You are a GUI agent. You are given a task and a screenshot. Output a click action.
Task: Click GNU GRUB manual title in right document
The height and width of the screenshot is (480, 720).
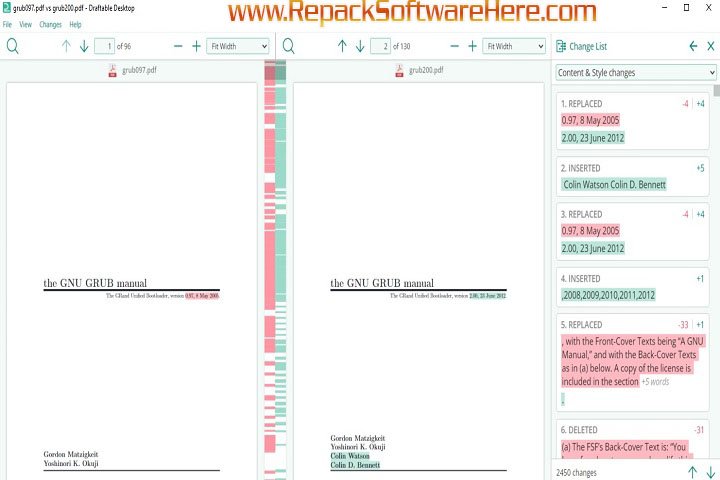point(382,283)
